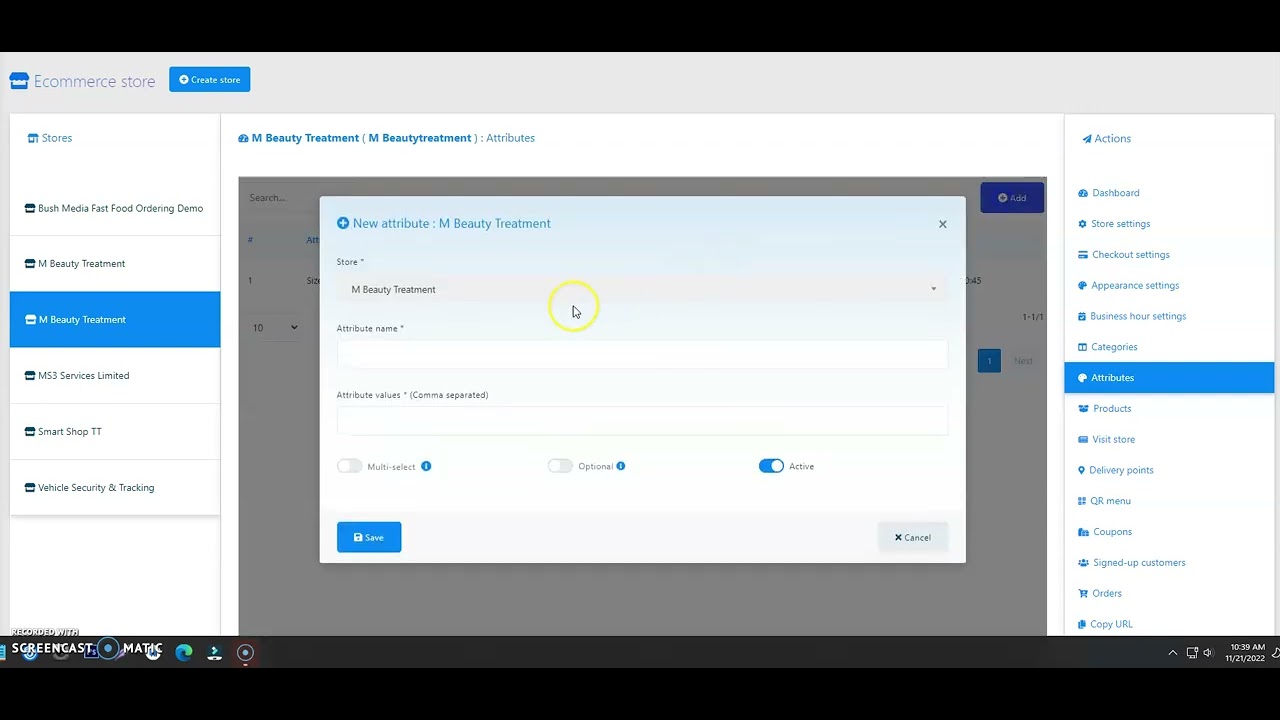Image resolution: width=1280 pixels, height=720 pixels.
Task: Click the Microsoft Edge taskbar icon
Action: coord(184,653)
